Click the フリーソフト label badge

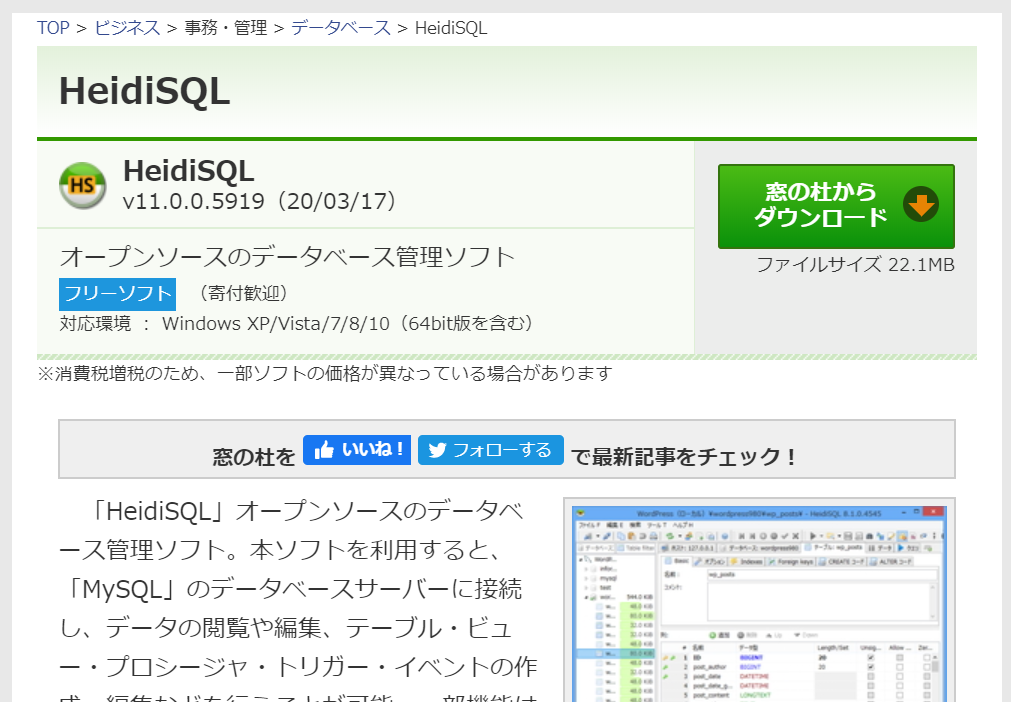coord(117,294)
